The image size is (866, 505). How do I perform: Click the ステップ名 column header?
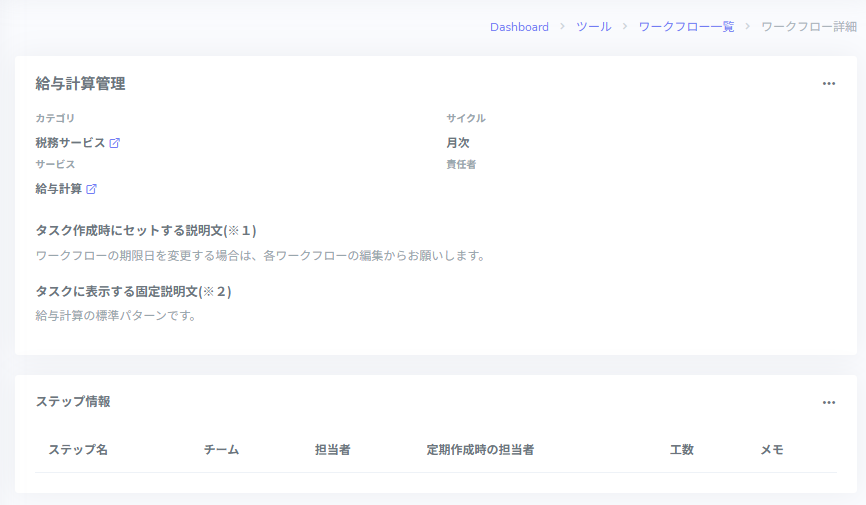tap(78, 450)
